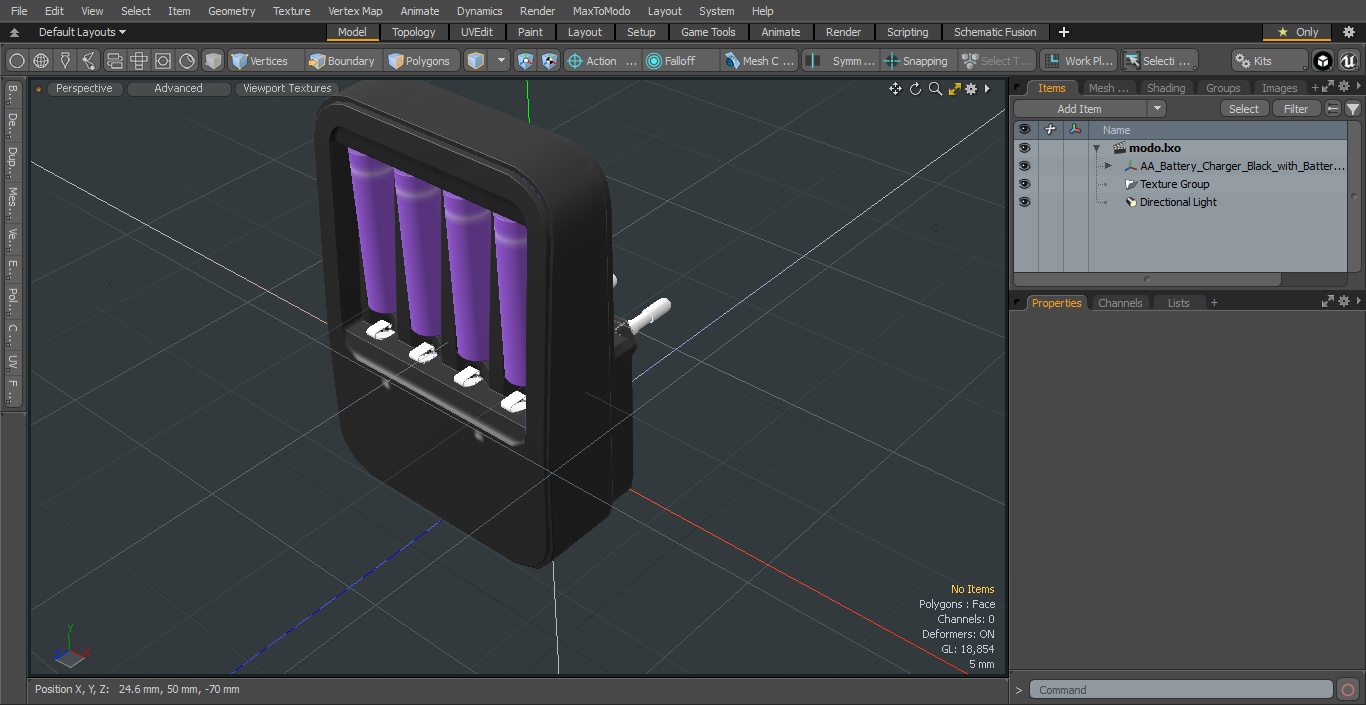Open the Perspective view type menu

pyautogui.click(x=84, y=88)
